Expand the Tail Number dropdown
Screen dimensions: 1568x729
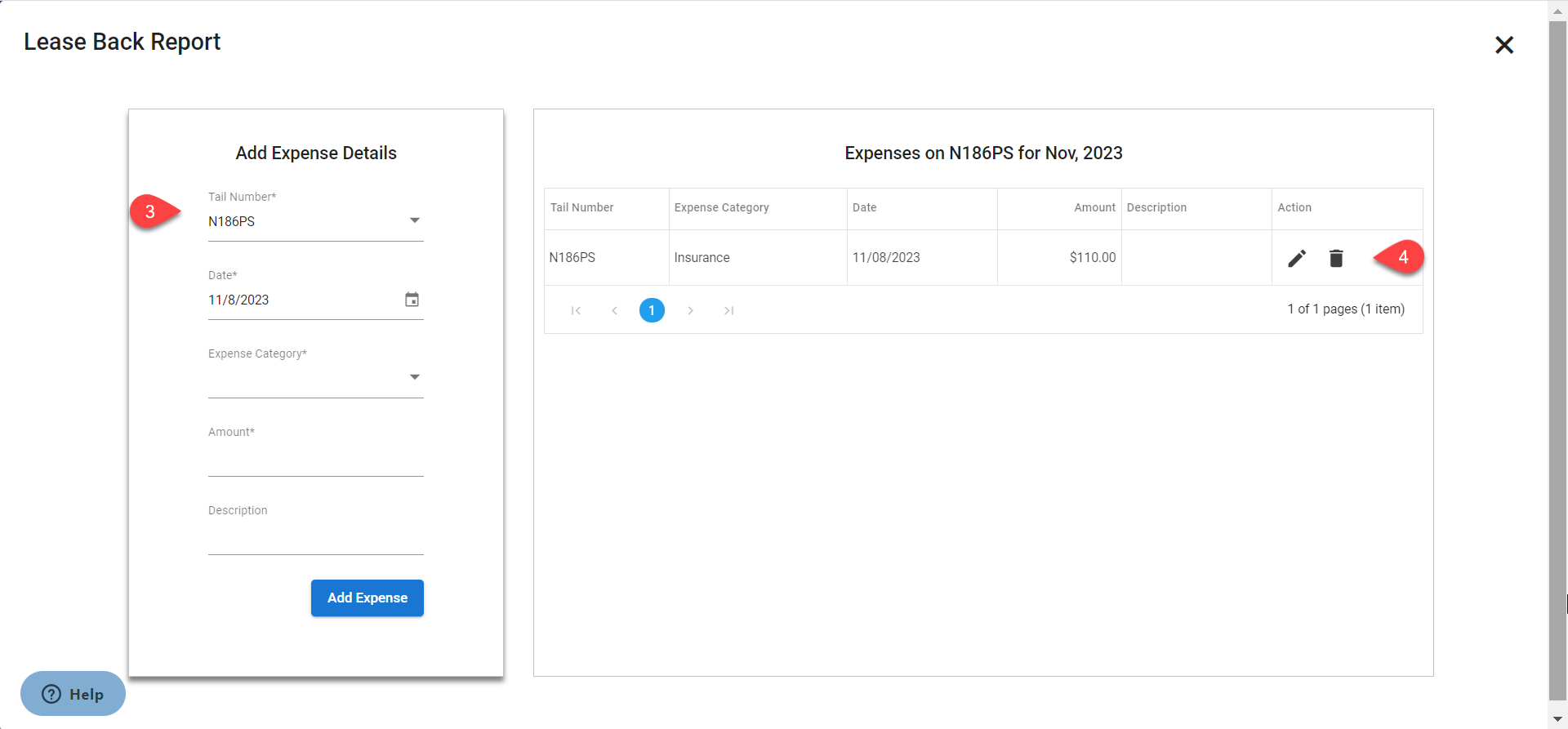[x=414, y=221]
